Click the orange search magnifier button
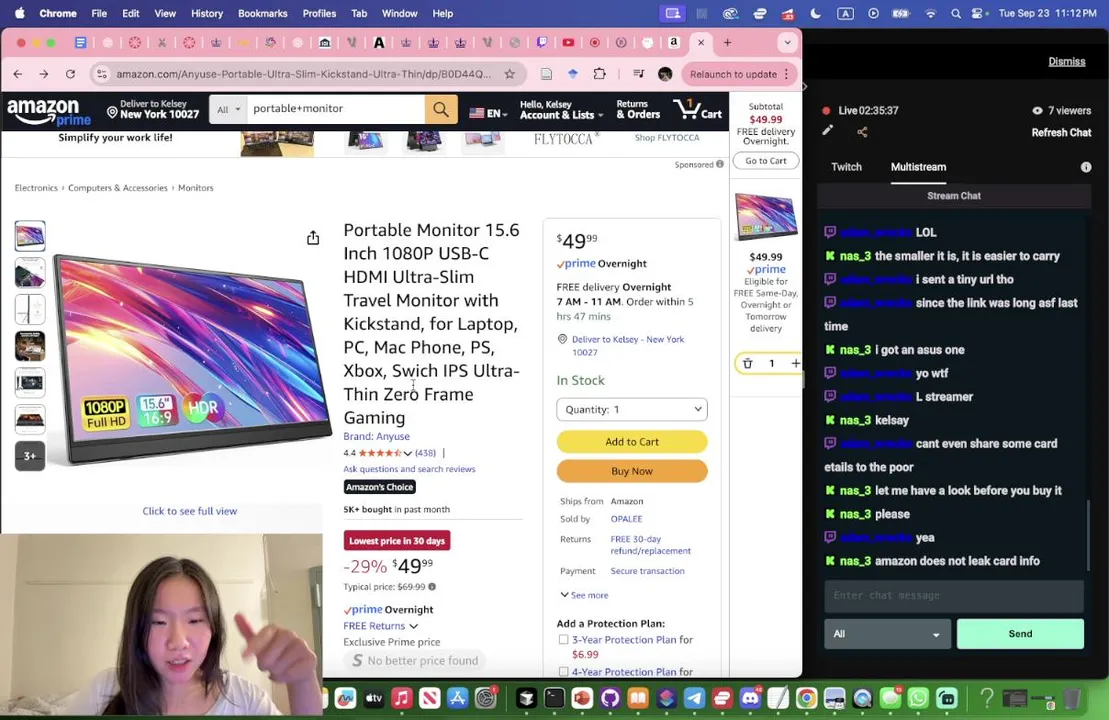Screen dimensions: 1109x720 (441, 110)
